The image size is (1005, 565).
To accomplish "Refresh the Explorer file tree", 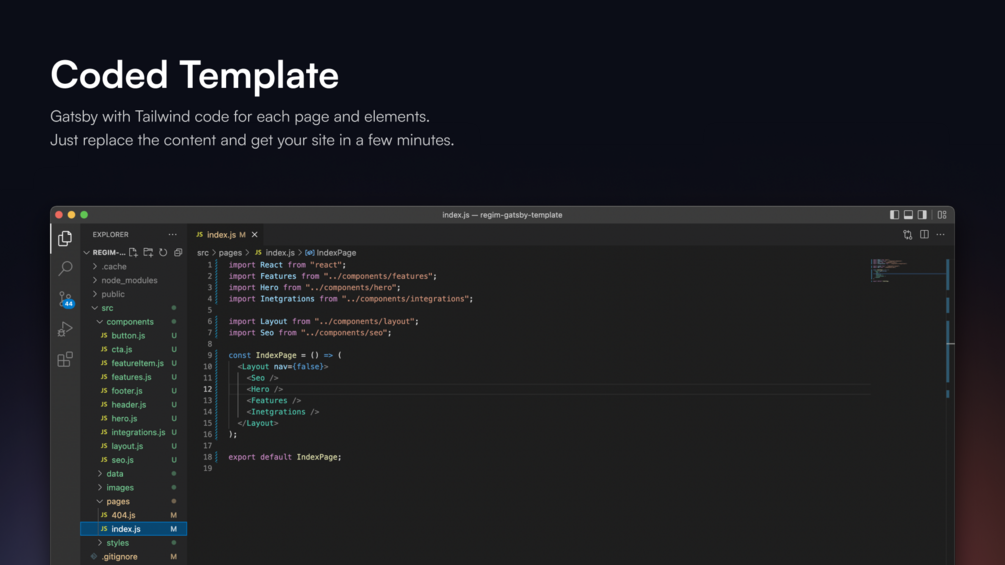I will click(163, 252).
